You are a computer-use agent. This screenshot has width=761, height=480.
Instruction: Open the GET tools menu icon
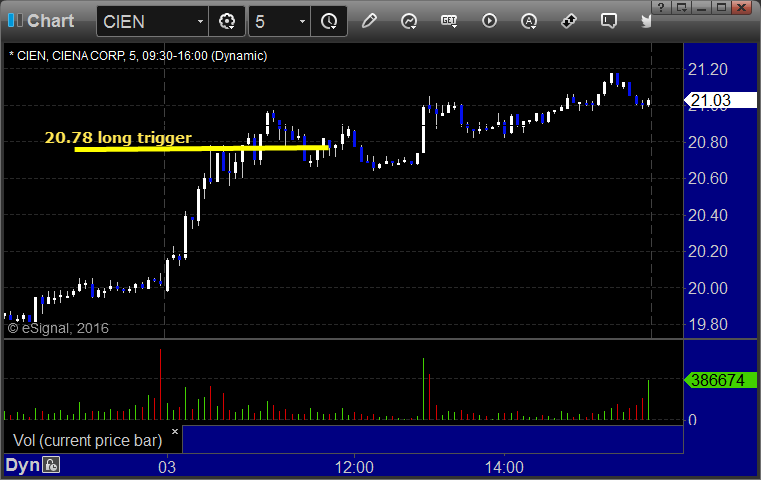coord(449,21)
